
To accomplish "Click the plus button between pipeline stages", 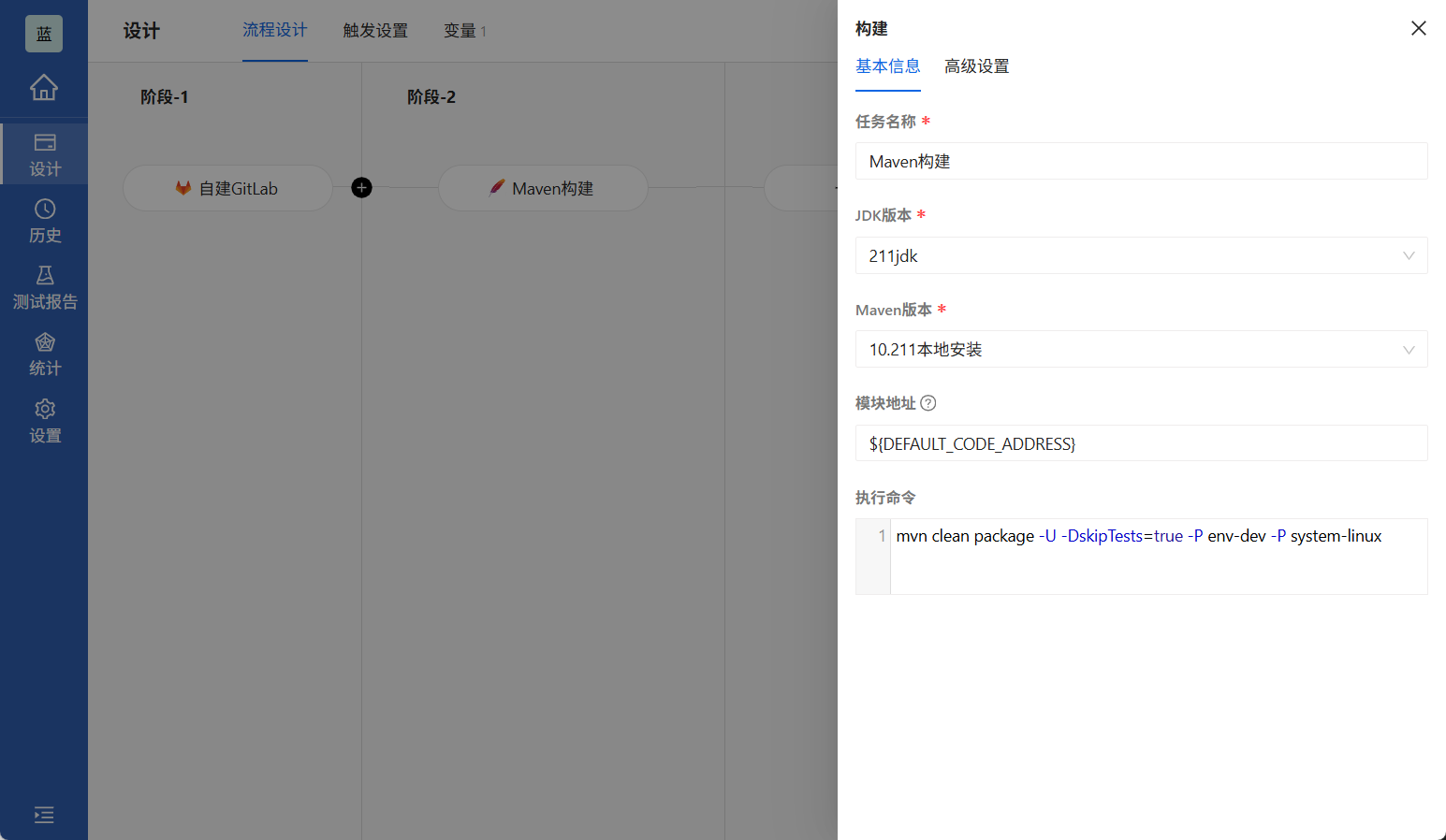I will 361,187.
